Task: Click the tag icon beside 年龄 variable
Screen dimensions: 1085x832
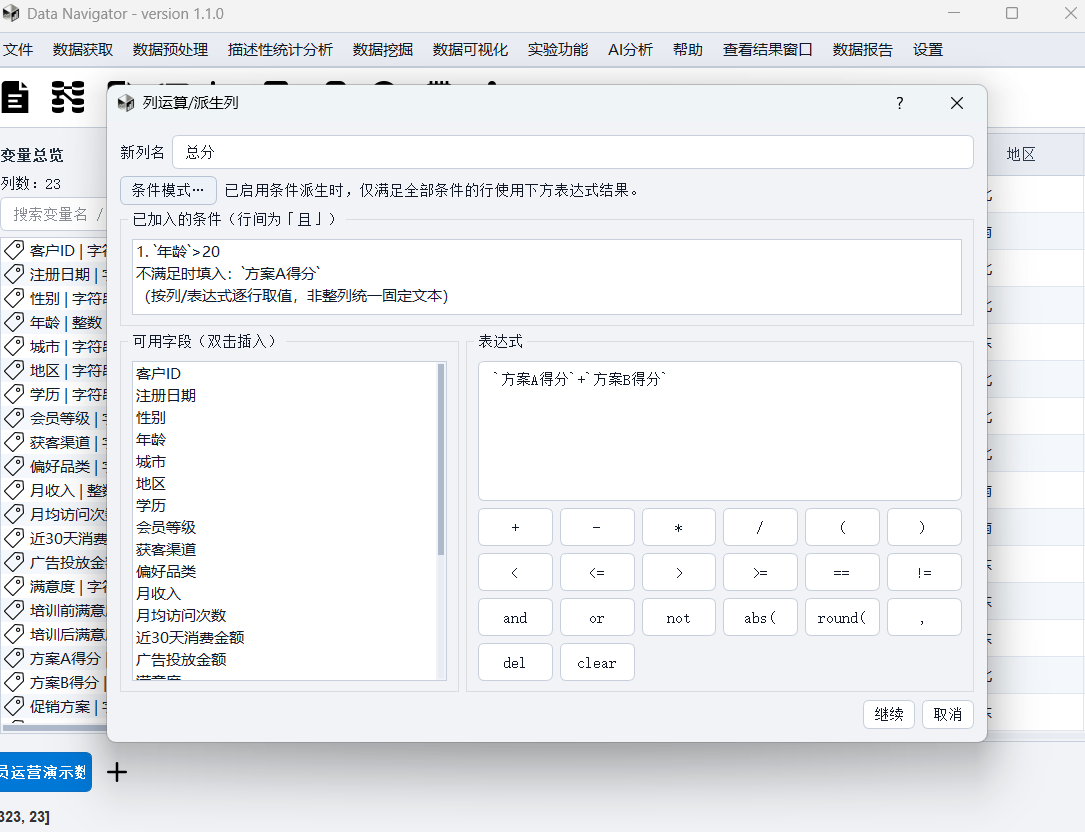Action: click(x=14, y=322)
